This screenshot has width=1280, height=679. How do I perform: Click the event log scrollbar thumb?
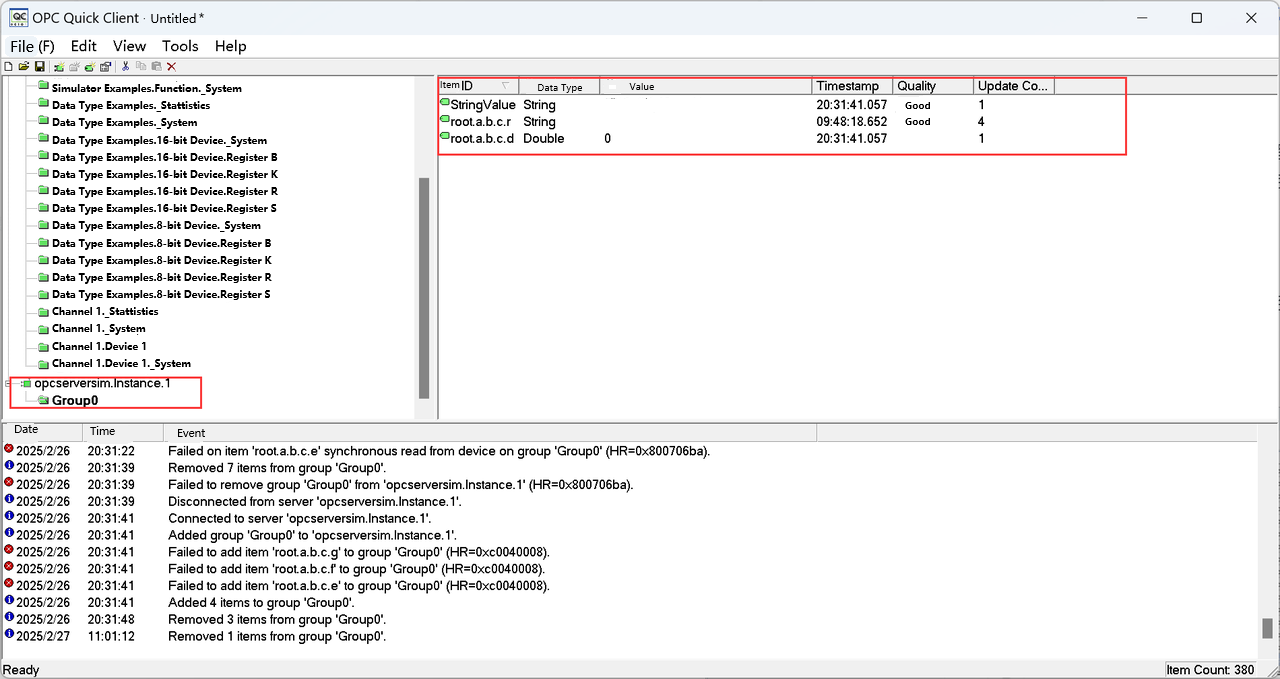pos(1267,628)
